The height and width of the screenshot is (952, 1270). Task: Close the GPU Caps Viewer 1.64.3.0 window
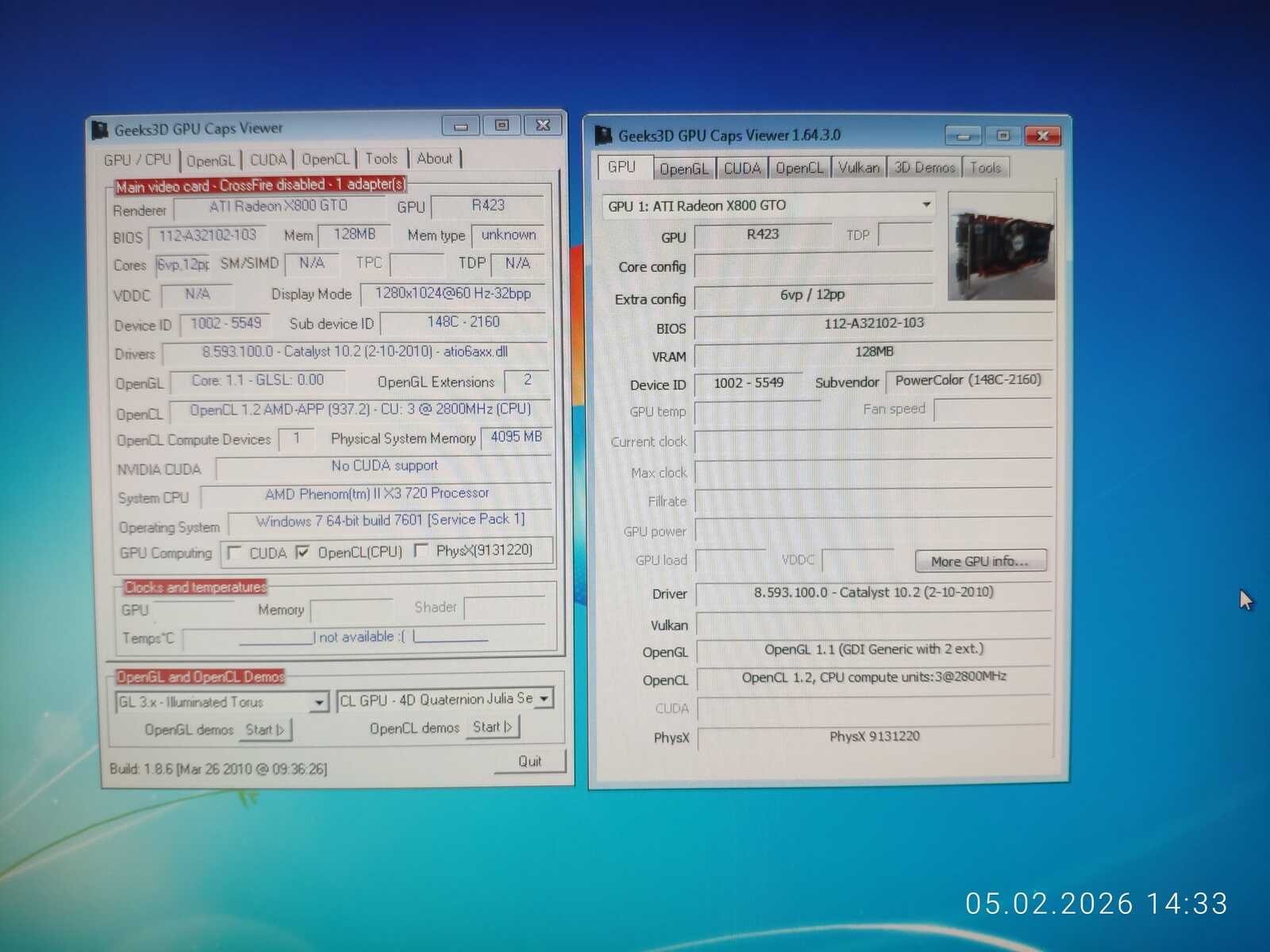click(1043, 136)
